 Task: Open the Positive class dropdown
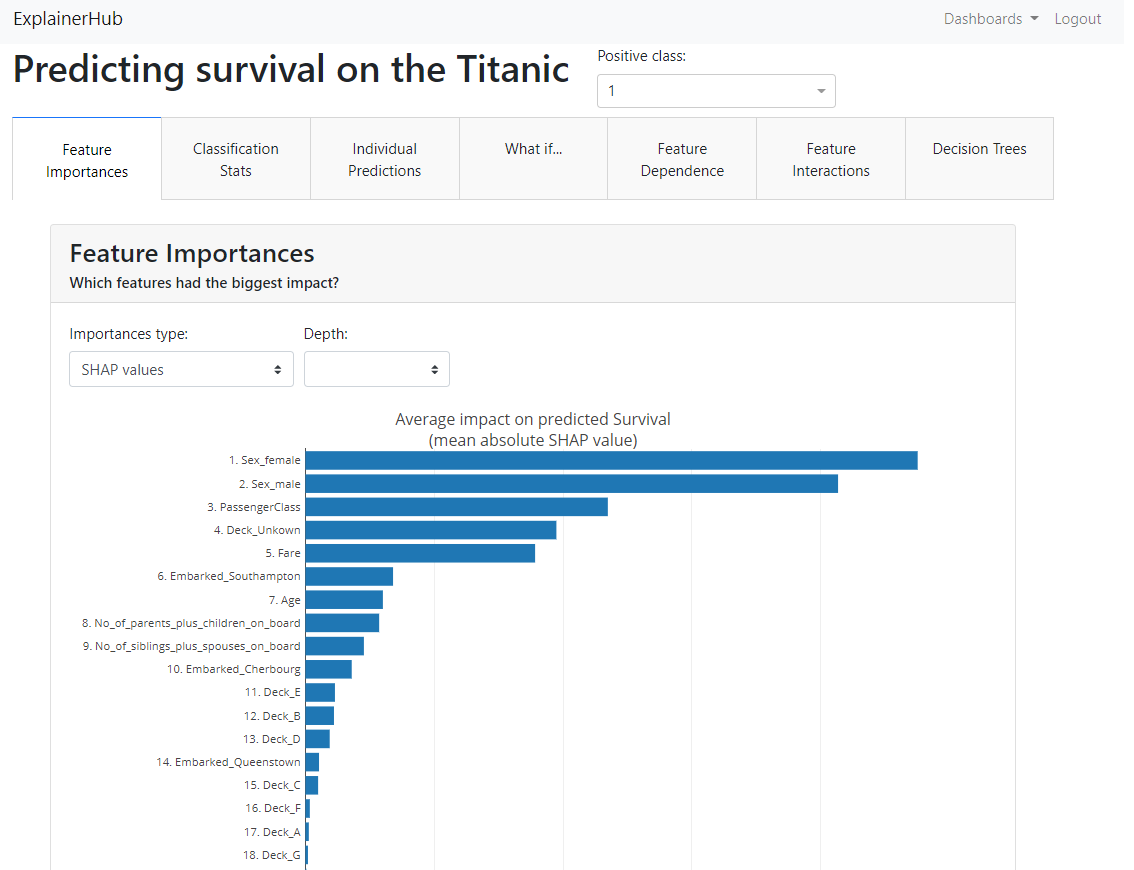(716, 91)
